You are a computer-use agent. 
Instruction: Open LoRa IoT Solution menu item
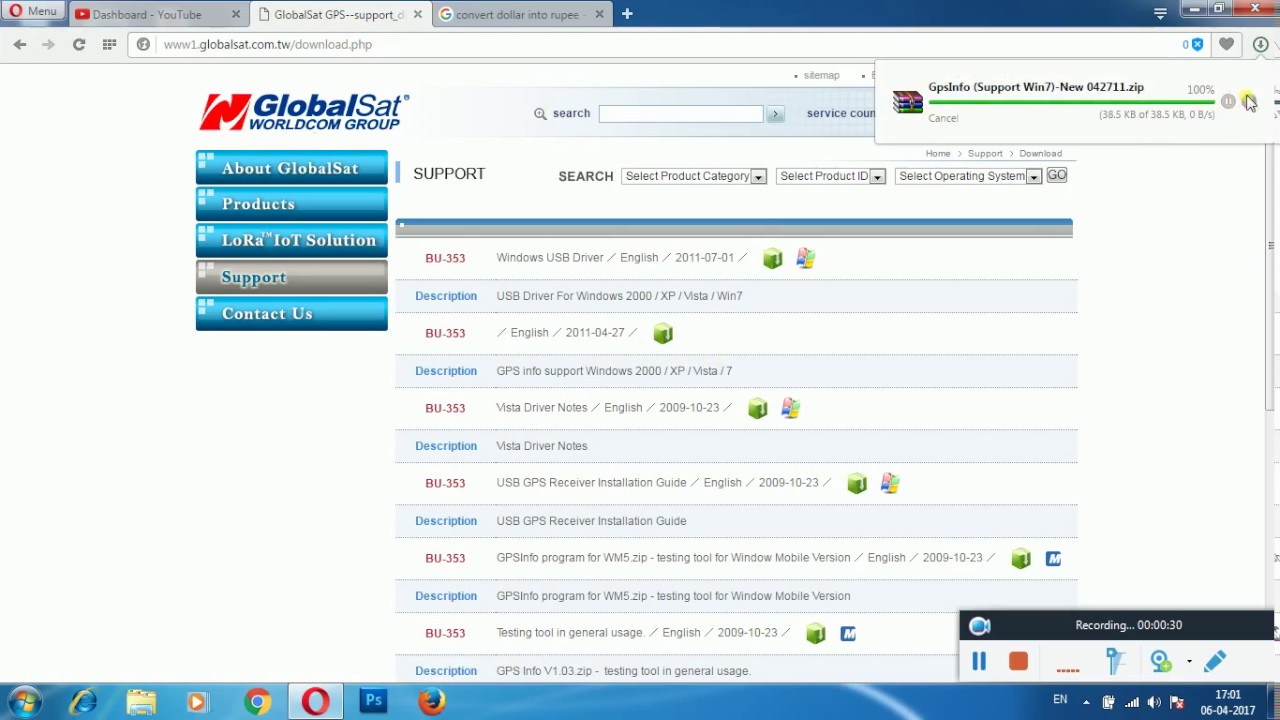click(291, 240)
